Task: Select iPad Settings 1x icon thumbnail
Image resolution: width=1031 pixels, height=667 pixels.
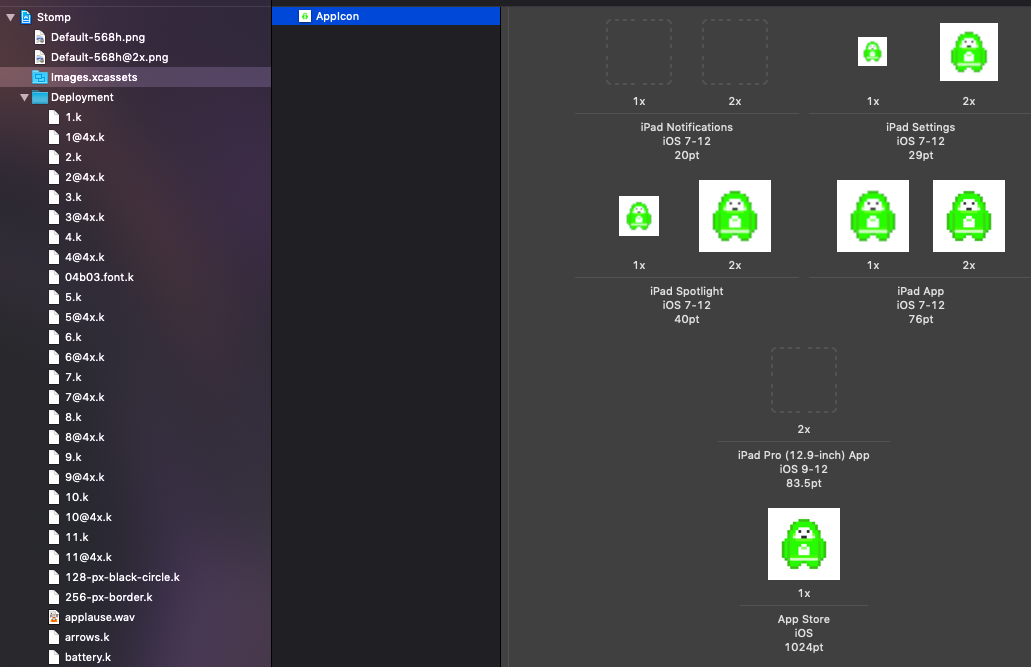Action: [873, 51]
